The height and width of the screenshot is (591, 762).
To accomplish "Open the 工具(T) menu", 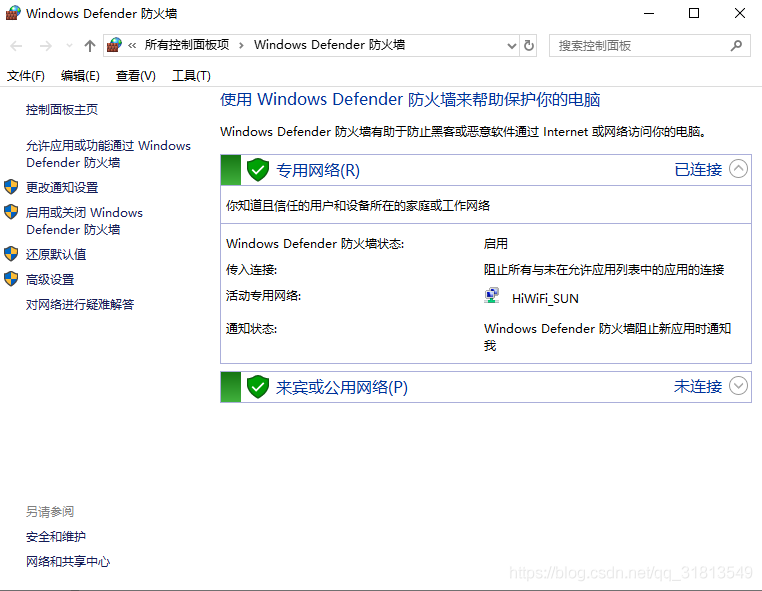I will [x=191, y=76].
